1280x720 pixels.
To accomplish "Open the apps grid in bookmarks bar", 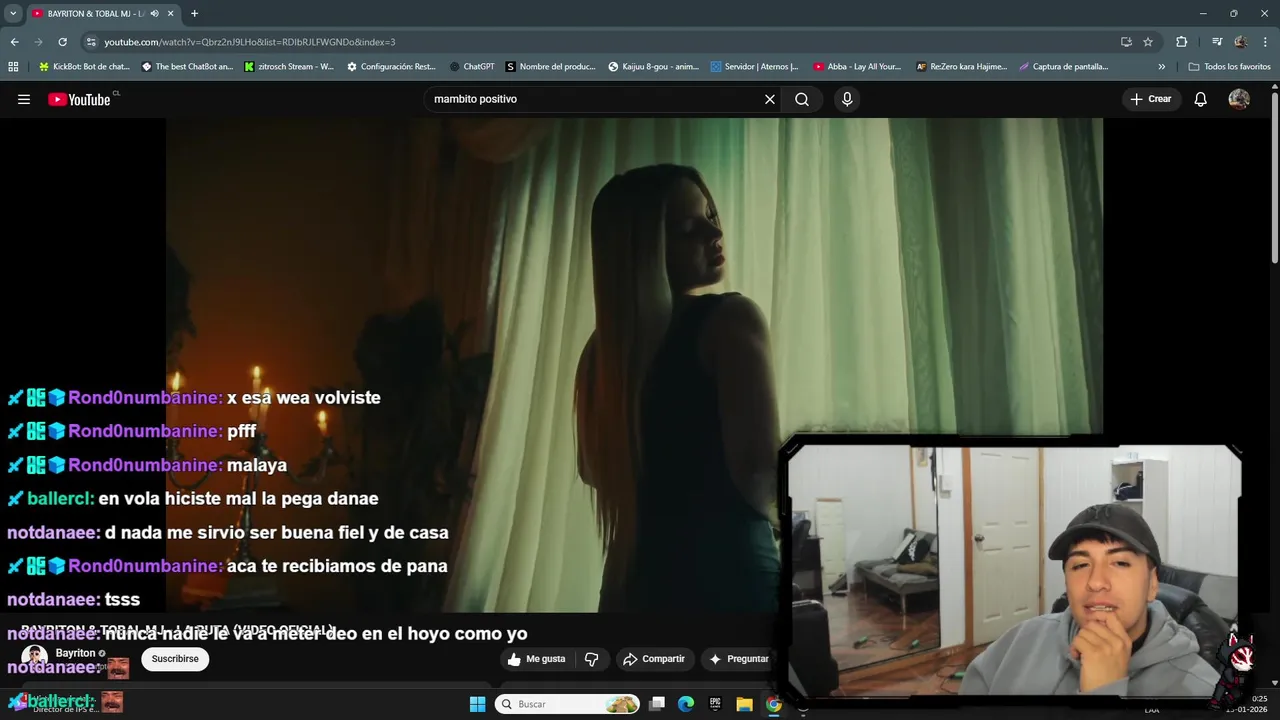I will click(13, 67).
